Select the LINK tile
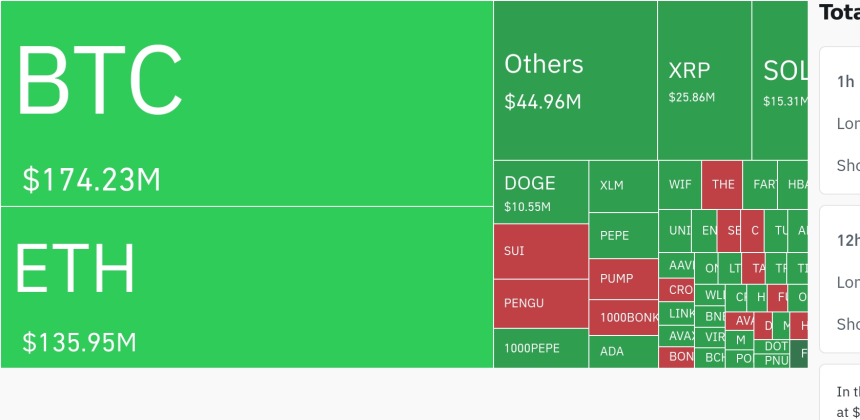Screen dimensions: 860x420 677,313
